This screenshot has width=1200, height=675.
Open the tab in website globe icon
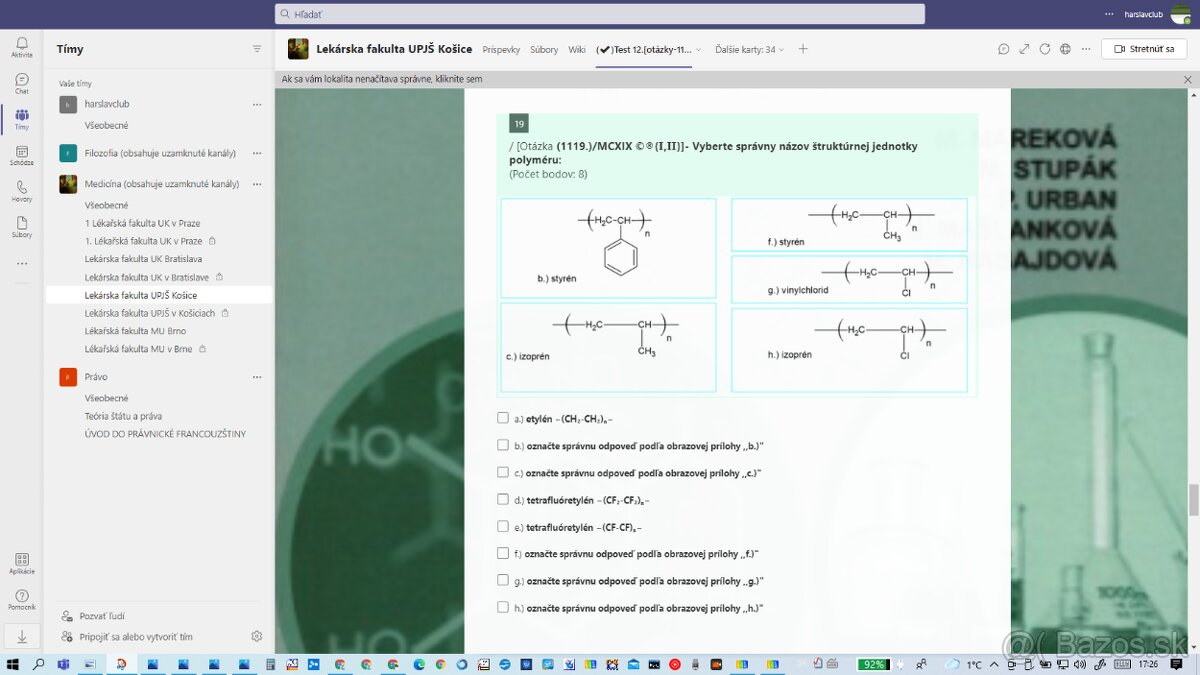coord(1065,49)
